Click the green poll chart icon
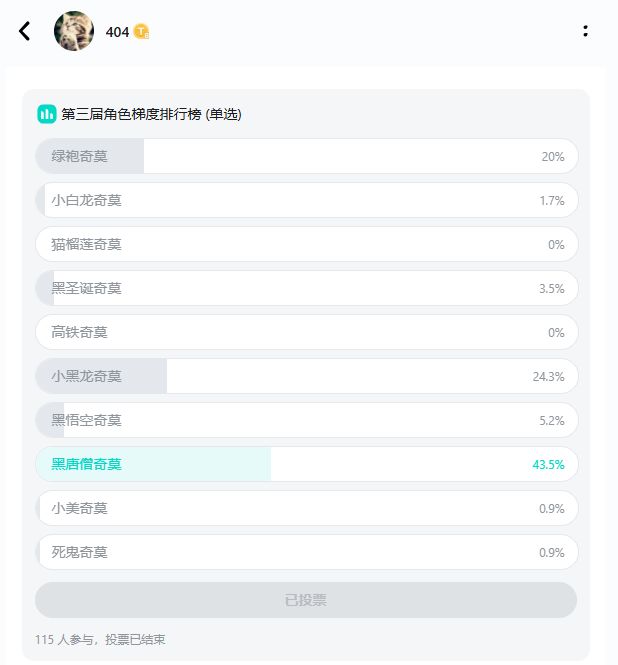Viewport: 618px width, 665px height. 47,114
